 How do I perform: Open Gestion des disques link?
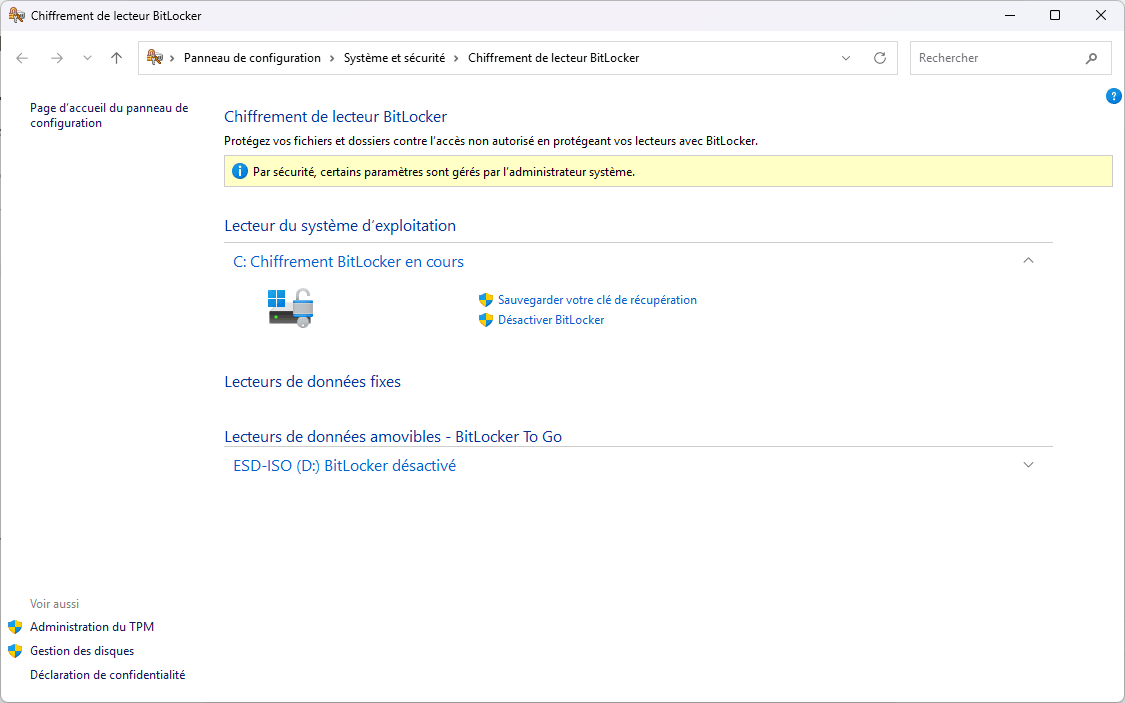click(82, 651)
